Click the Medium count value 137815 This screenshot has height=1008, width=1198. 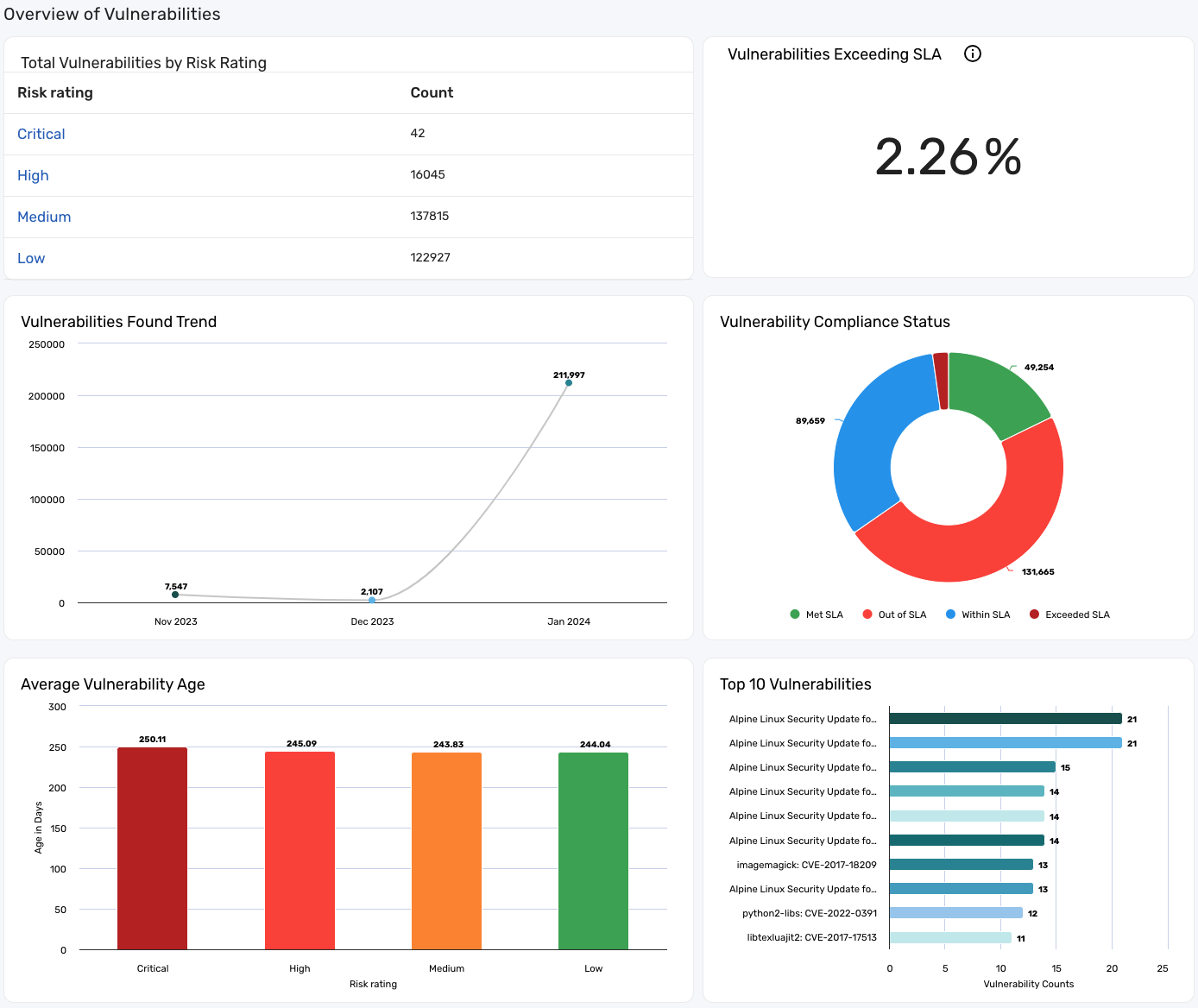430,216
